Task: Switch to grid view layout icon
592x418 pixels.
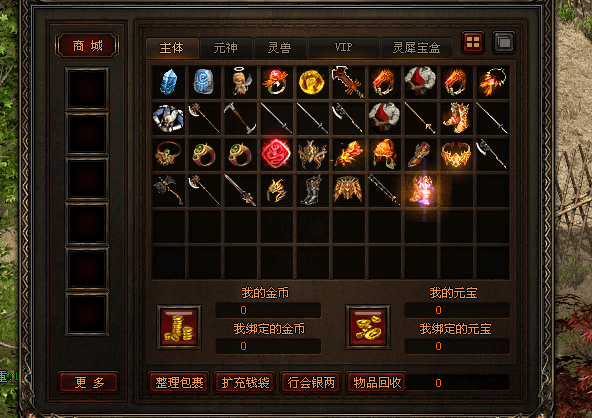Action: pos(473,42)
